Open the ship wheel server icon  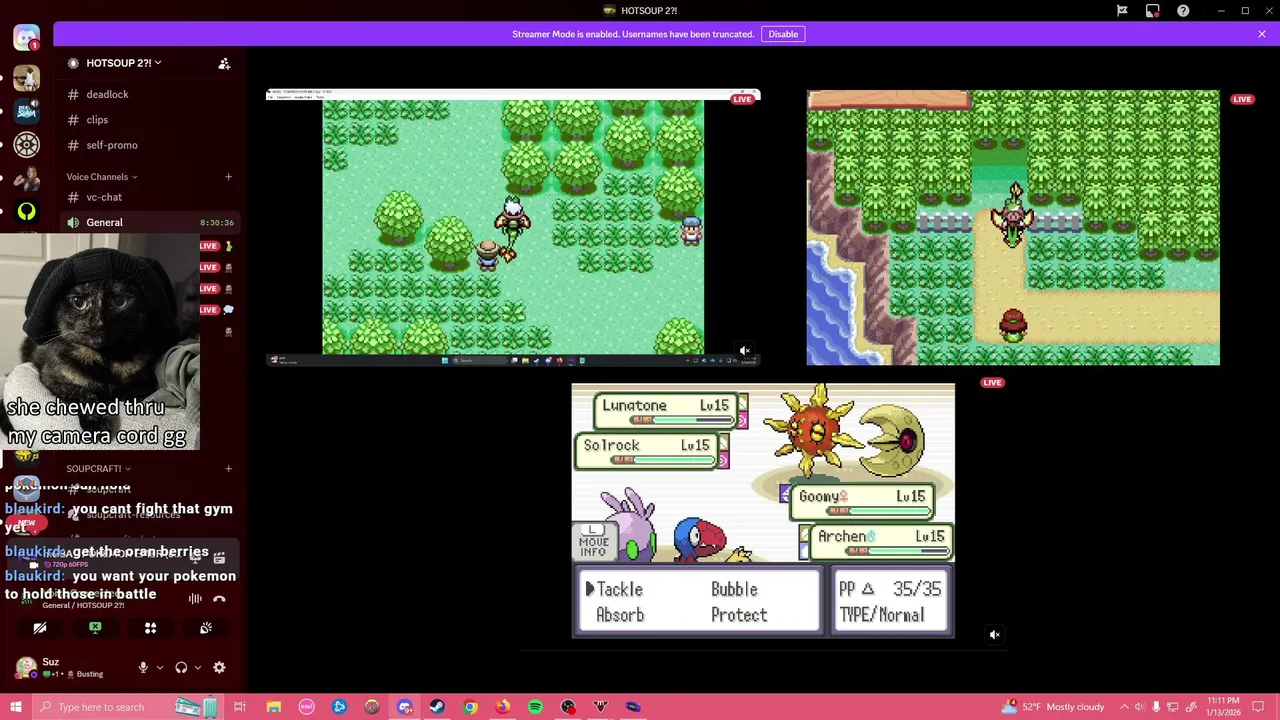click(26, 145)
